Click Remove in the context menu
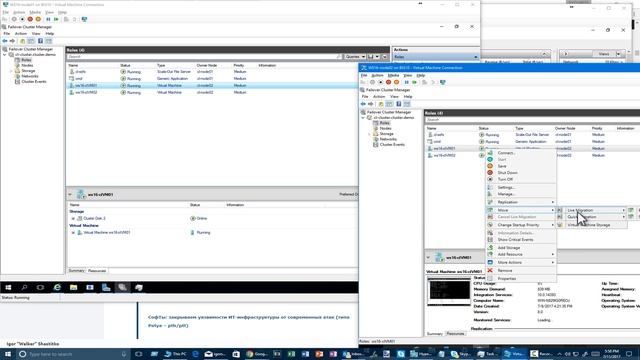 click(504, 271)
